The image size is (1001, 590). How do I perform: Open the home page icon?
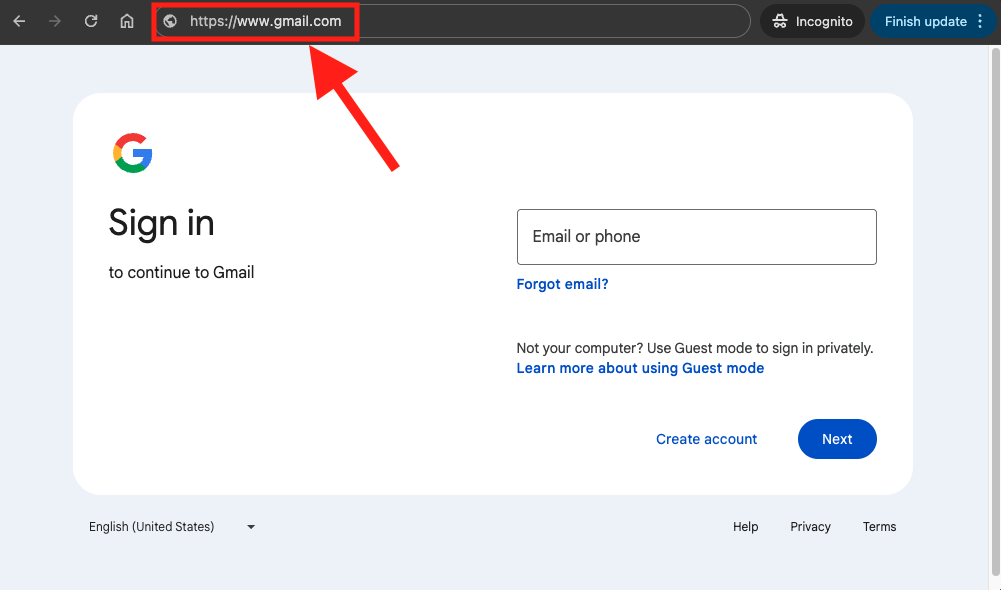coord(127,21)
